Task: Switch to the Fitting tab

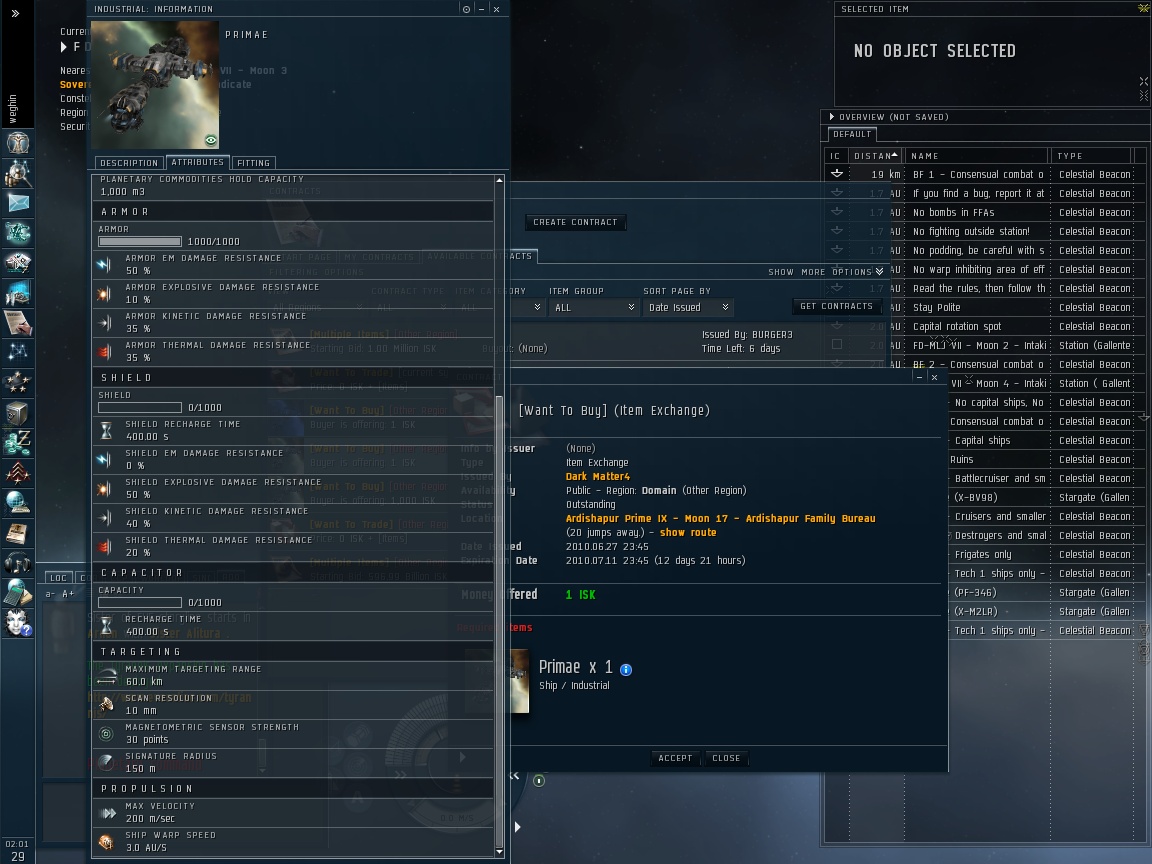Action: (x=253, y=163)
